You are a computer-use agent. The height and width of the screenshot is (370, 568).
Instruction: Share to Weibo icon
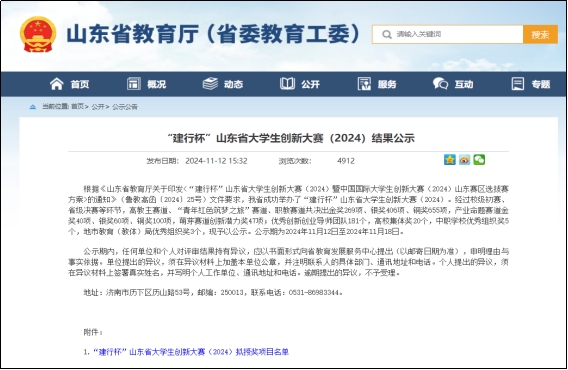[x=464, y=159]
